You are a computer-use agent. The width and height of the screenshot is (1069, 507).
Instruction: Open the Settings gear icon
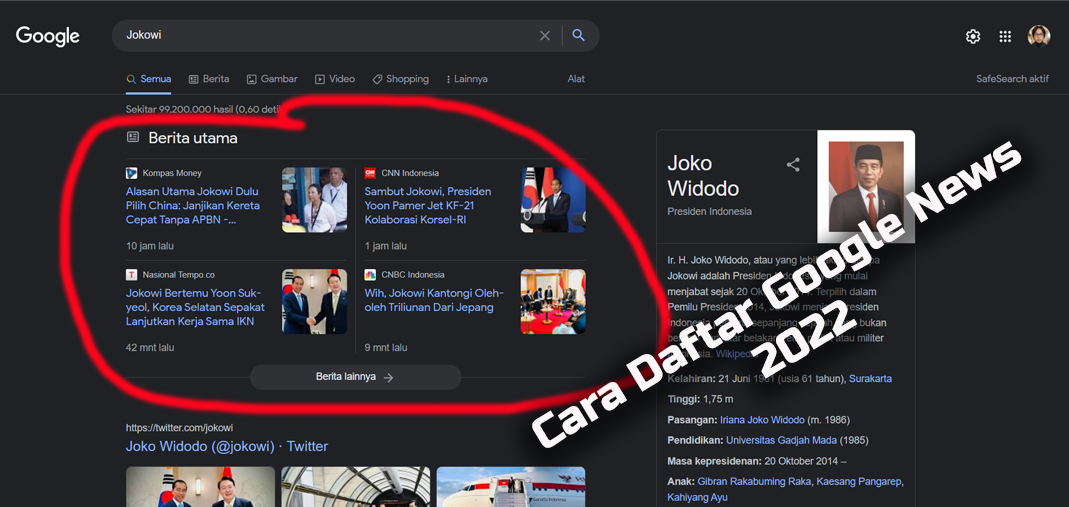point(973,37)
